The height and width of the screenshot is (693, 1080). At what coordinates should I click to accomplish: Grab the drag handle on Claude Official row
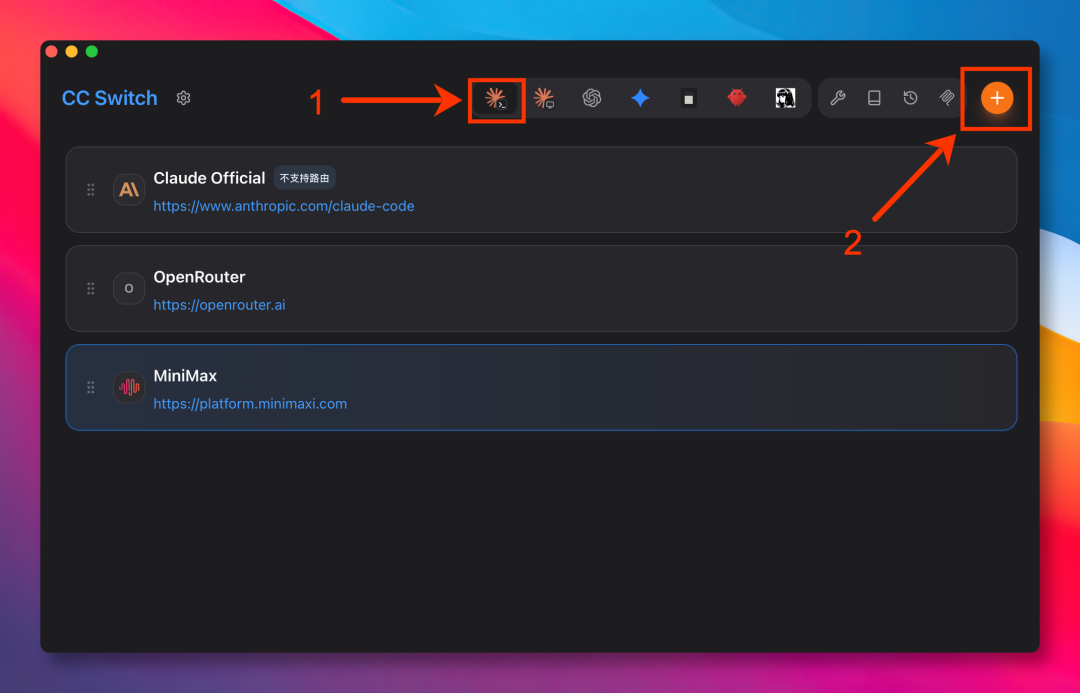90,189
